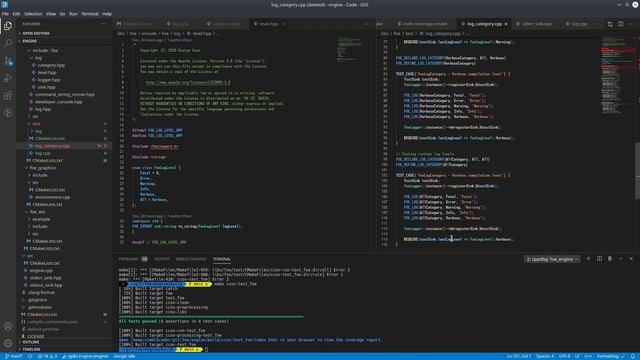Close the terminal panel
Image resolution: width=640 pixels, height=360 pixels.
[x=631, y=259]
